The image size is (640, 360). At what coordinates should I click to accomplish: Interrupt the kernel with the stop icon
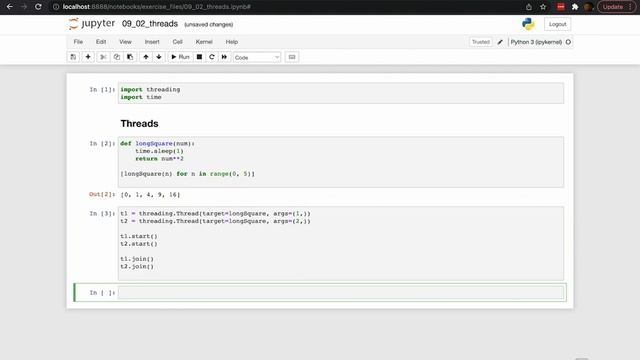[x=199, y=57]
